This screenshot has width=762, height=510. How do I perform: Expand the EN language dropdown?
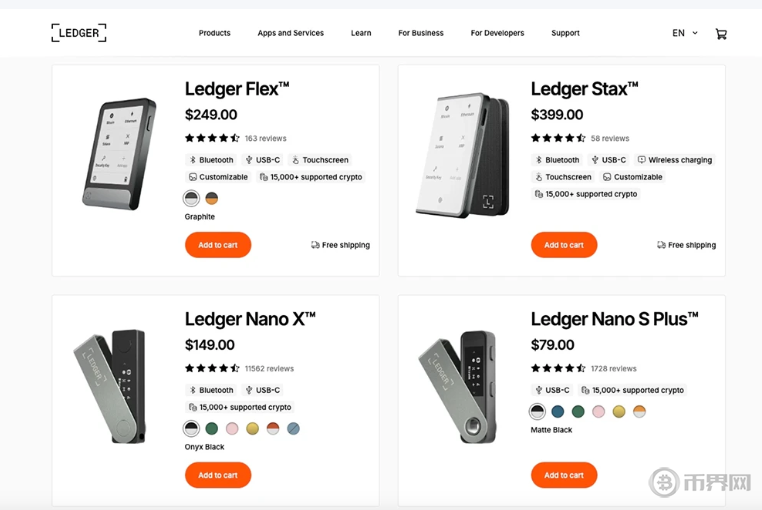click(685, 33)
